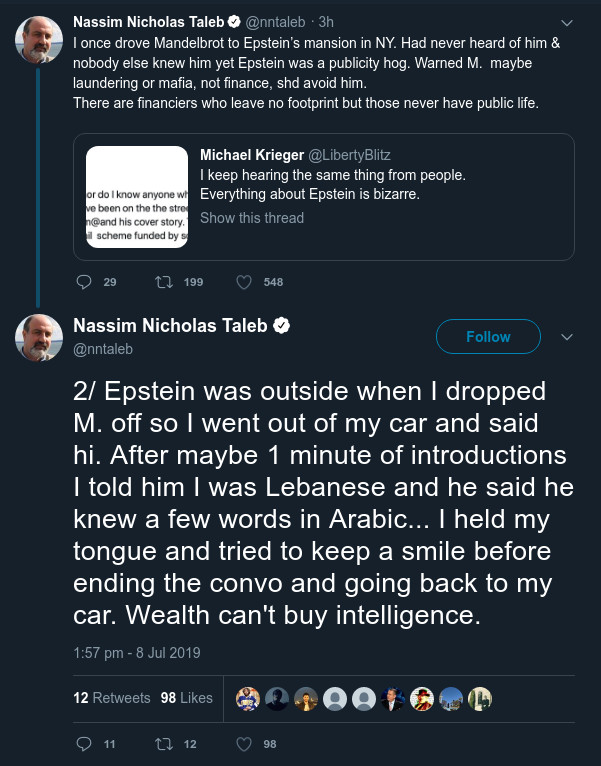Viewport: 601px width, 766px height.
Task: Retweet the first tweet with 199 retweets
Action: point(162,282)
